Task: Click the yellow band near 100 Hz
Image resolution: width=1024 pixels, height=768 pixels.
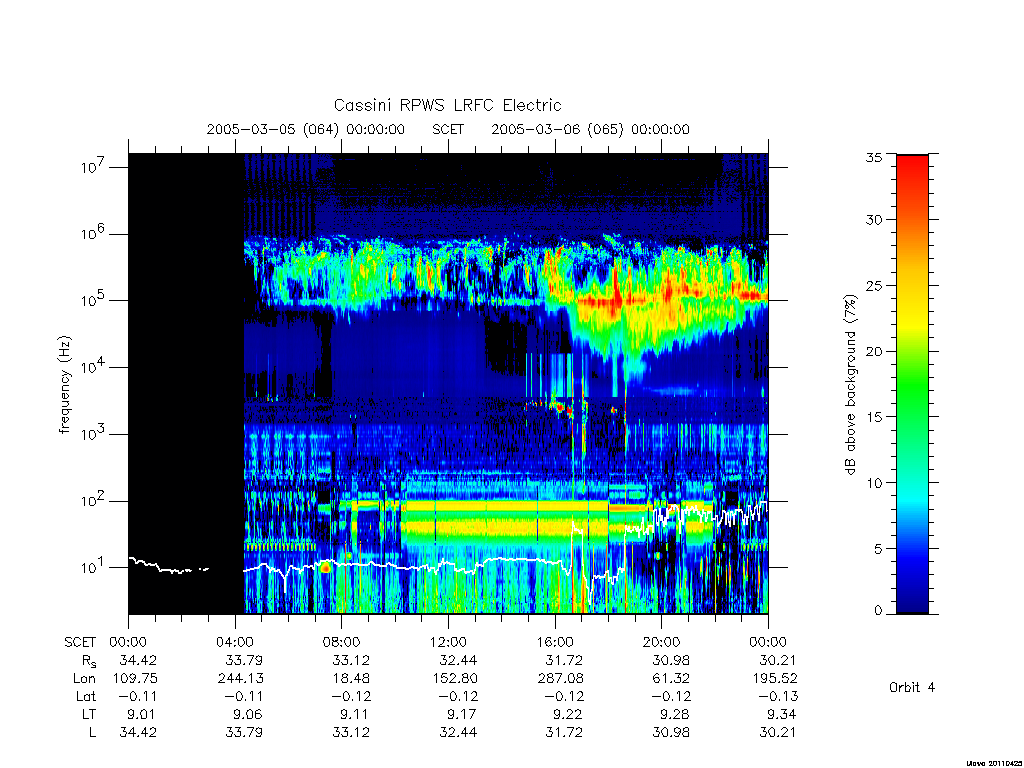Action: (506, 506)
